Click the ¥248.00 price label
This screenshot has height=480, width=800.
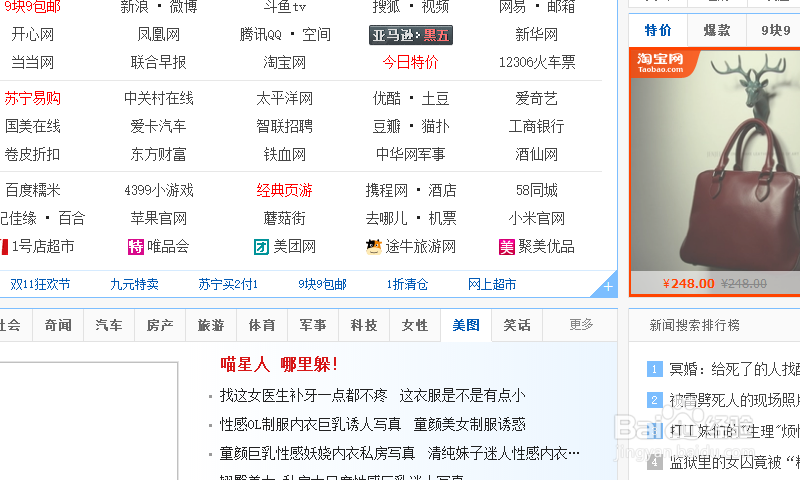click(x=689, y=284)
